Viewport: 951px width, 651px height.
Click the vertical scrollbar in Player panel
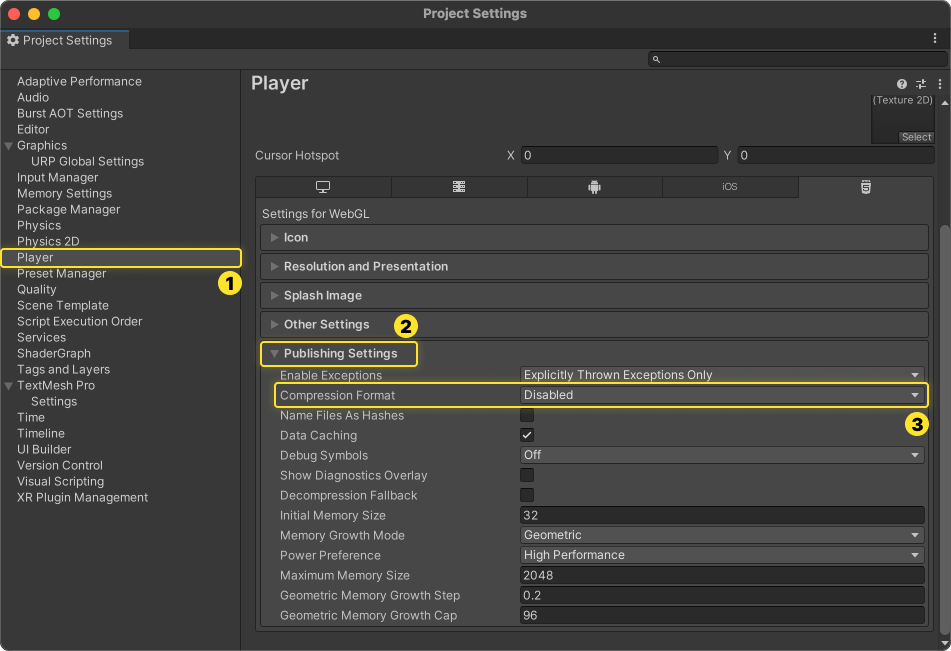[944, 432]
